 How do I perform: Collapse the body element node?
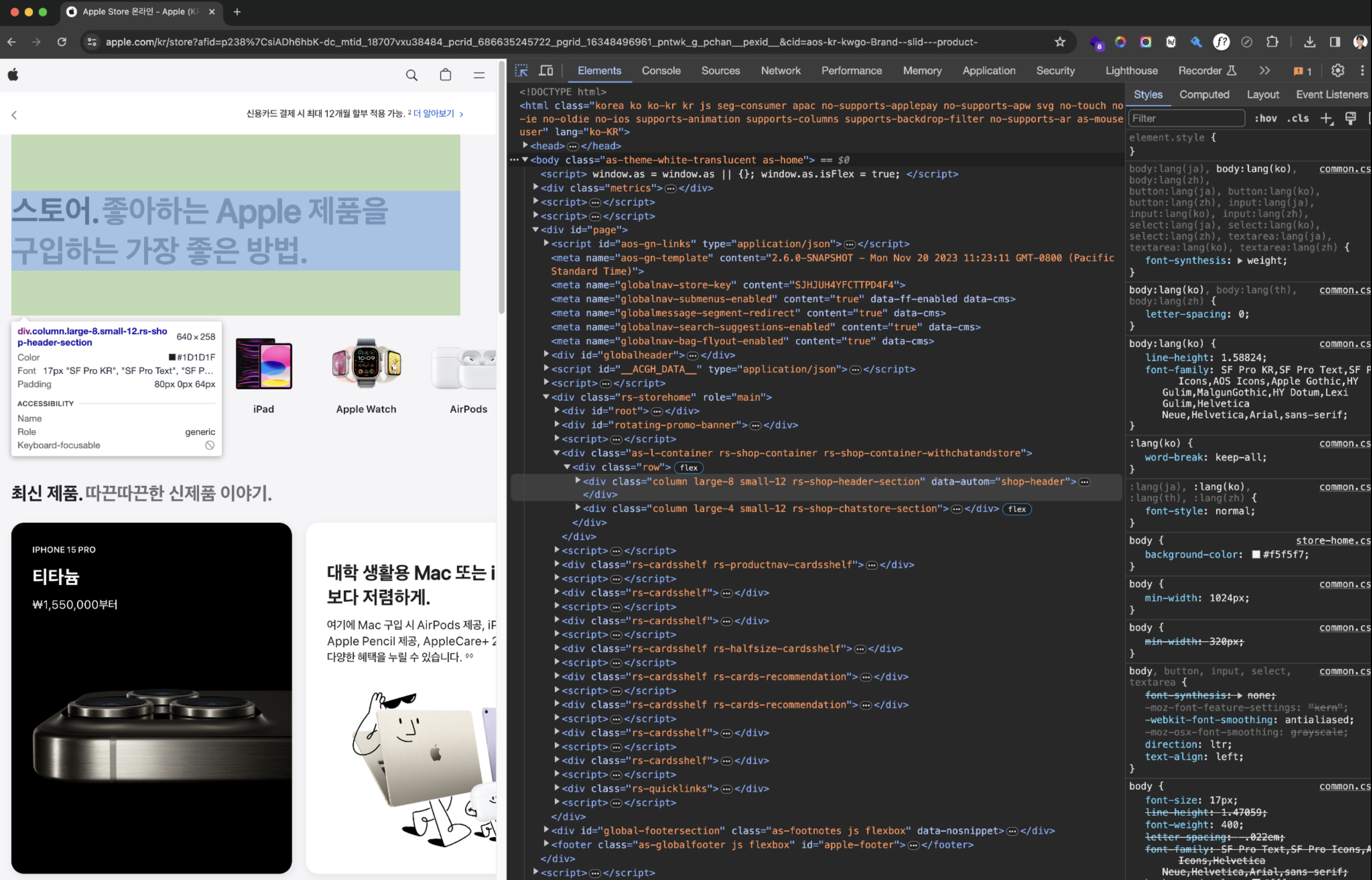tap(525, 159)
